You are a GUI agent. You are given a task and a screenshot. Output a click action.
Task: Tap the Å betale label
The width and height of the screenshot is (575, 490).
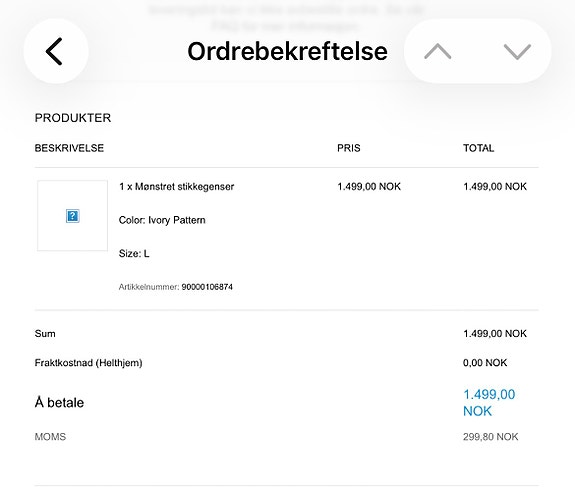pyautogui.click(x=59, y=403)
